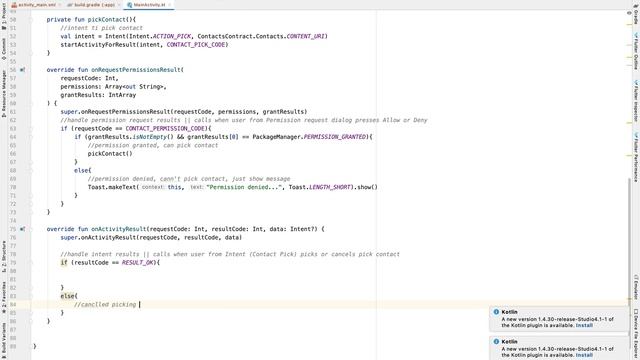Open the Favorites tool window
The image size is (640, 360).
(x=4, y=297)
